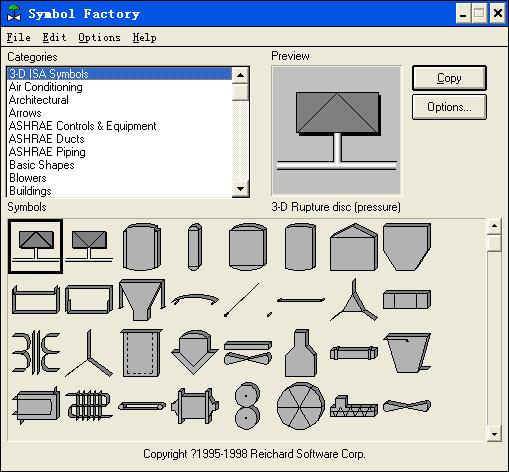Pick the dashed-outline rectangular tank symbol

(141, 353)
